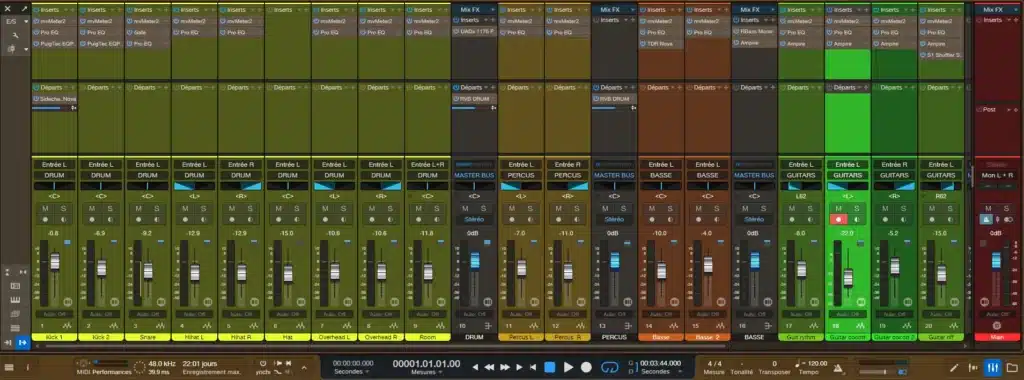
Task: Close the mixer console with the X icon
Action: pyautogui.click(x=8, y=9)
